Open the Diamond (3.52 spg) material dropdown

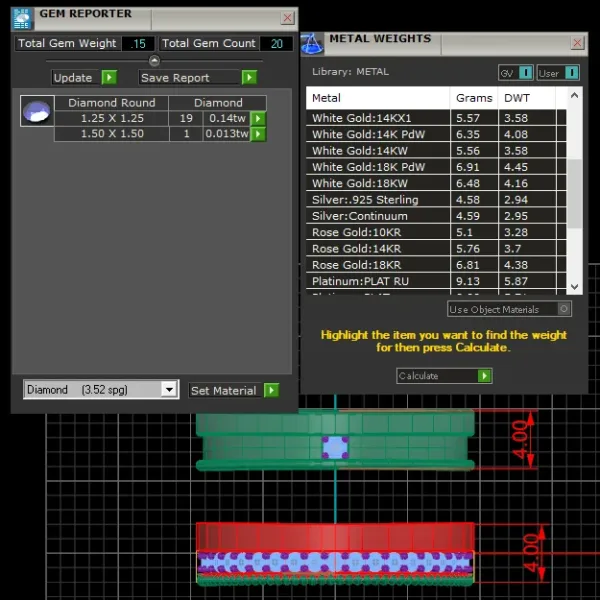(x=169, y=390)
